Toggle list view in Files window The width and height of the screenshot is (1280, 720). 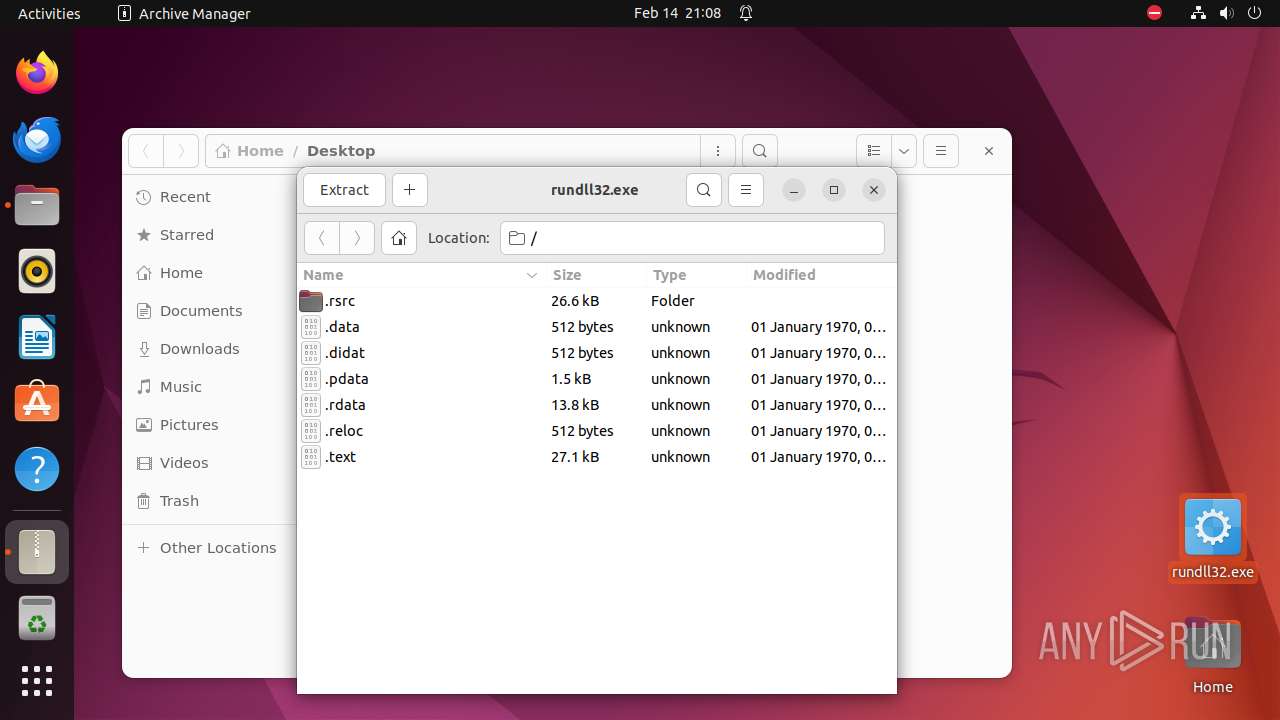pyautogui.click(x=874, y=151)
